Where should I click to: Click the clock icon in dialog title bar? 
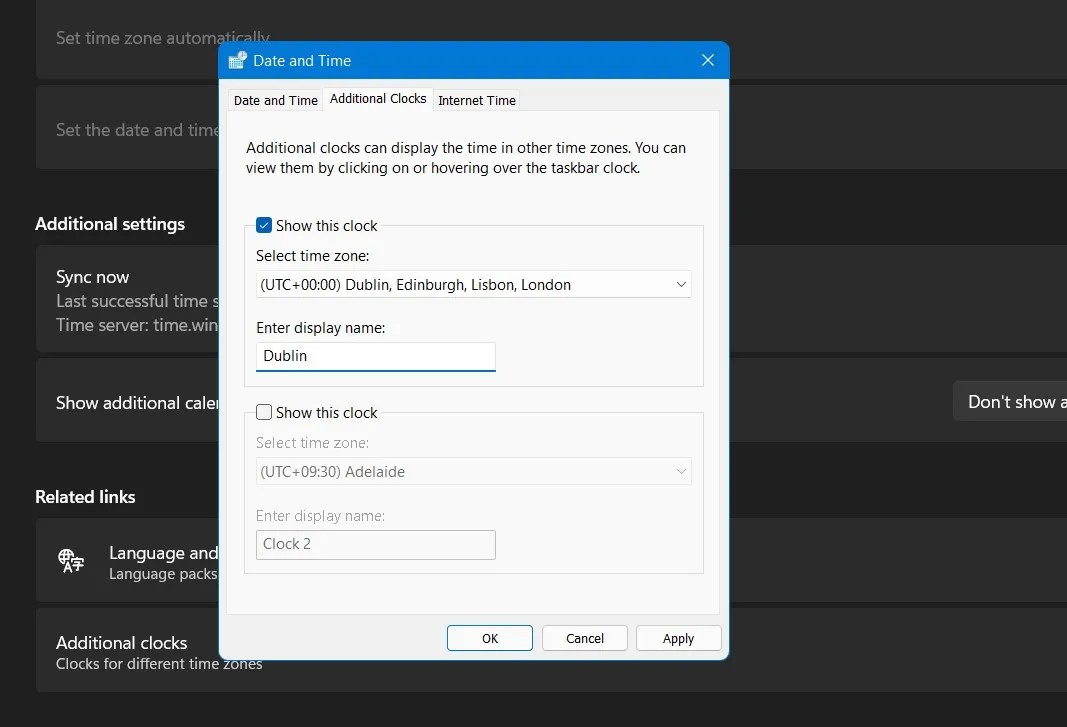(237, 60)
